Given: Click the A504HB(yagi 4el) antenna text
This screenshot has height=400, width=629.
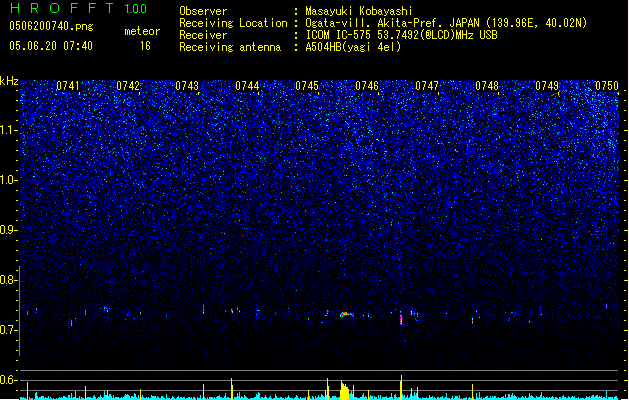Looking at the screenshot, I should pyautogui.click(x=353, y=47).
